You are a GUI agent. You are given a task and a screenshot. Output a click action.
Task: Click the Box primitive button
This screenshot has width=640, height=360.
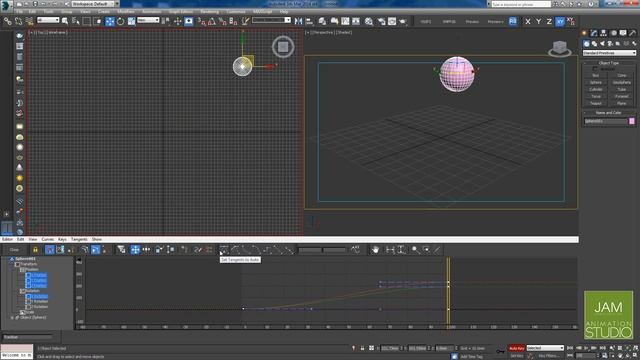596,76
